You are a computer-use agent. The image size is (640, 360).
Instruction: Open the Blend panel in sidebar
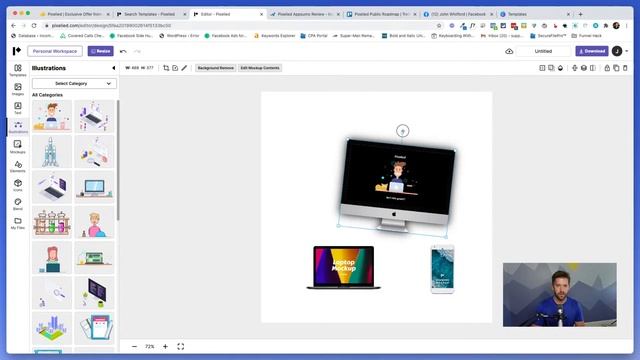click(18, 204)
